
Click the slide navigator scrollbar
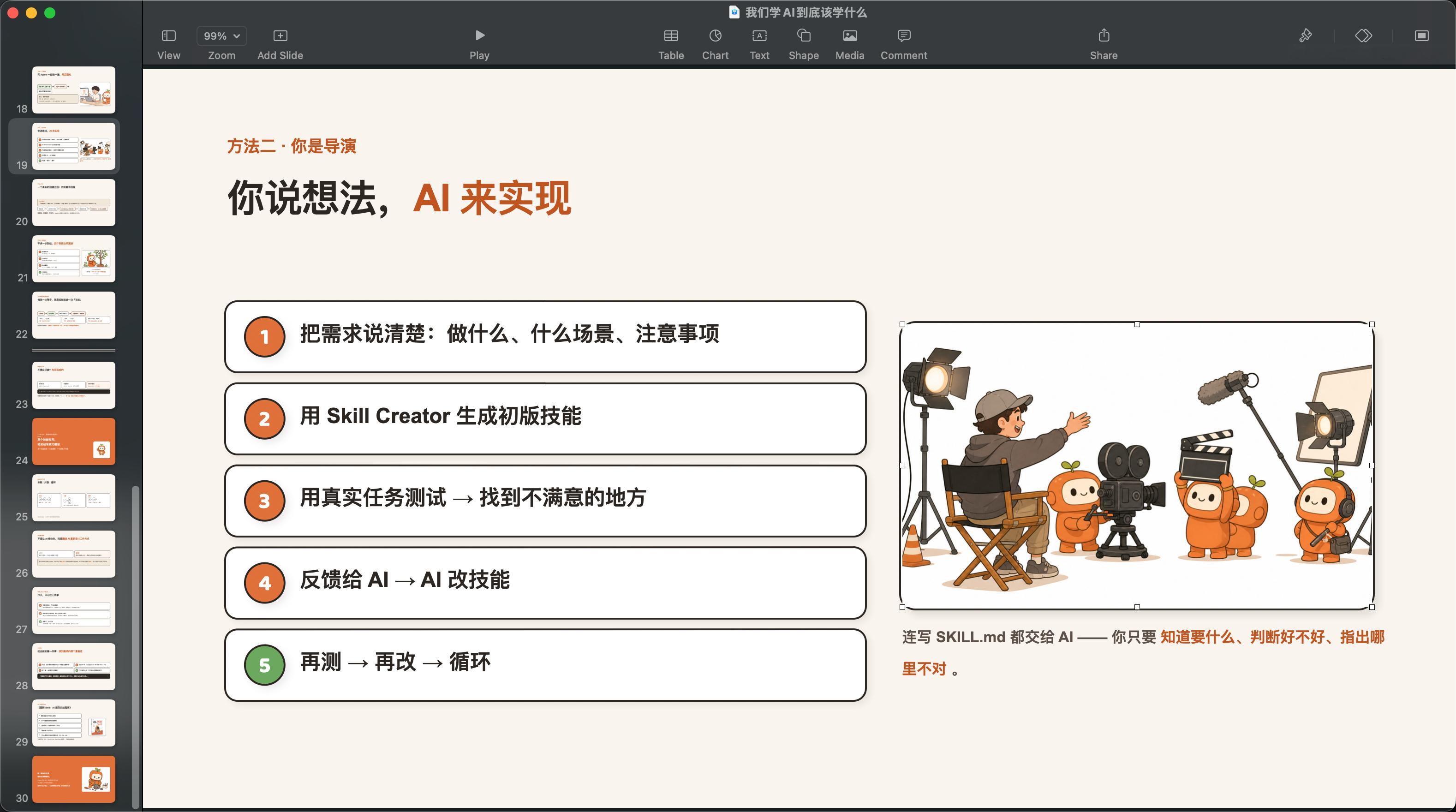[135, 647]
